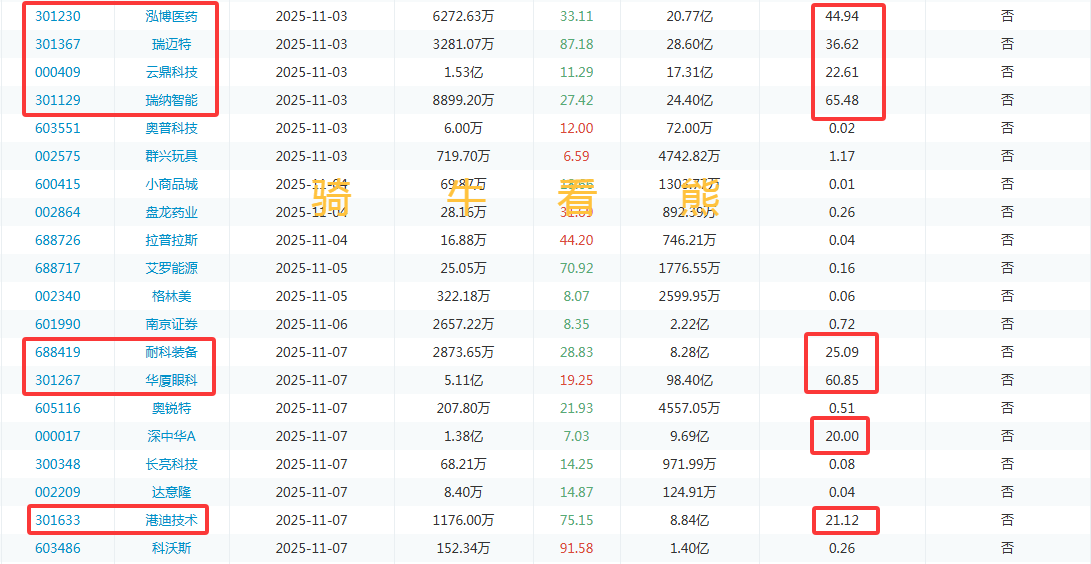Viewport: 1091px width, 564px height.
Task: Select the 港迪技术 stock name link
Action: [171, 520]
